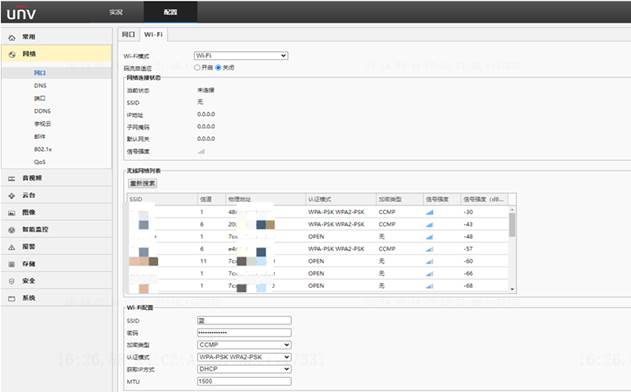
Task: Open the Wi-Fi模式 dropdown
Action: coord(241,56)
